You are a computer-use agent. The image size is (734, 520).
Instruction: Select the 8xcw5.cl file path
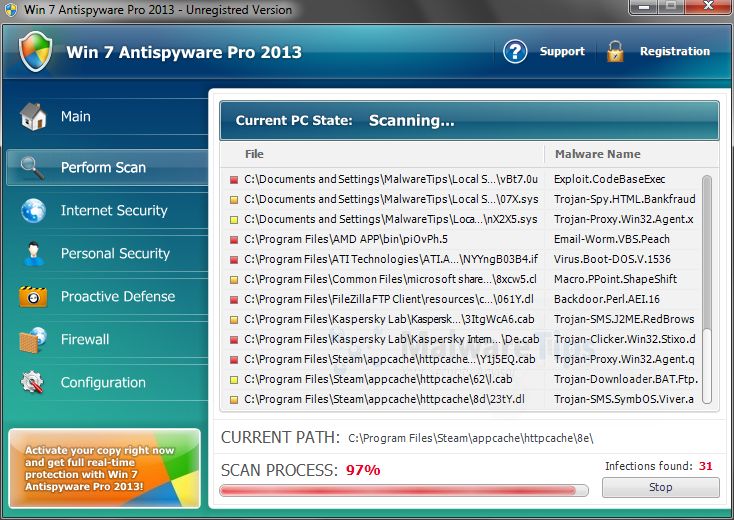click(390, 279)
